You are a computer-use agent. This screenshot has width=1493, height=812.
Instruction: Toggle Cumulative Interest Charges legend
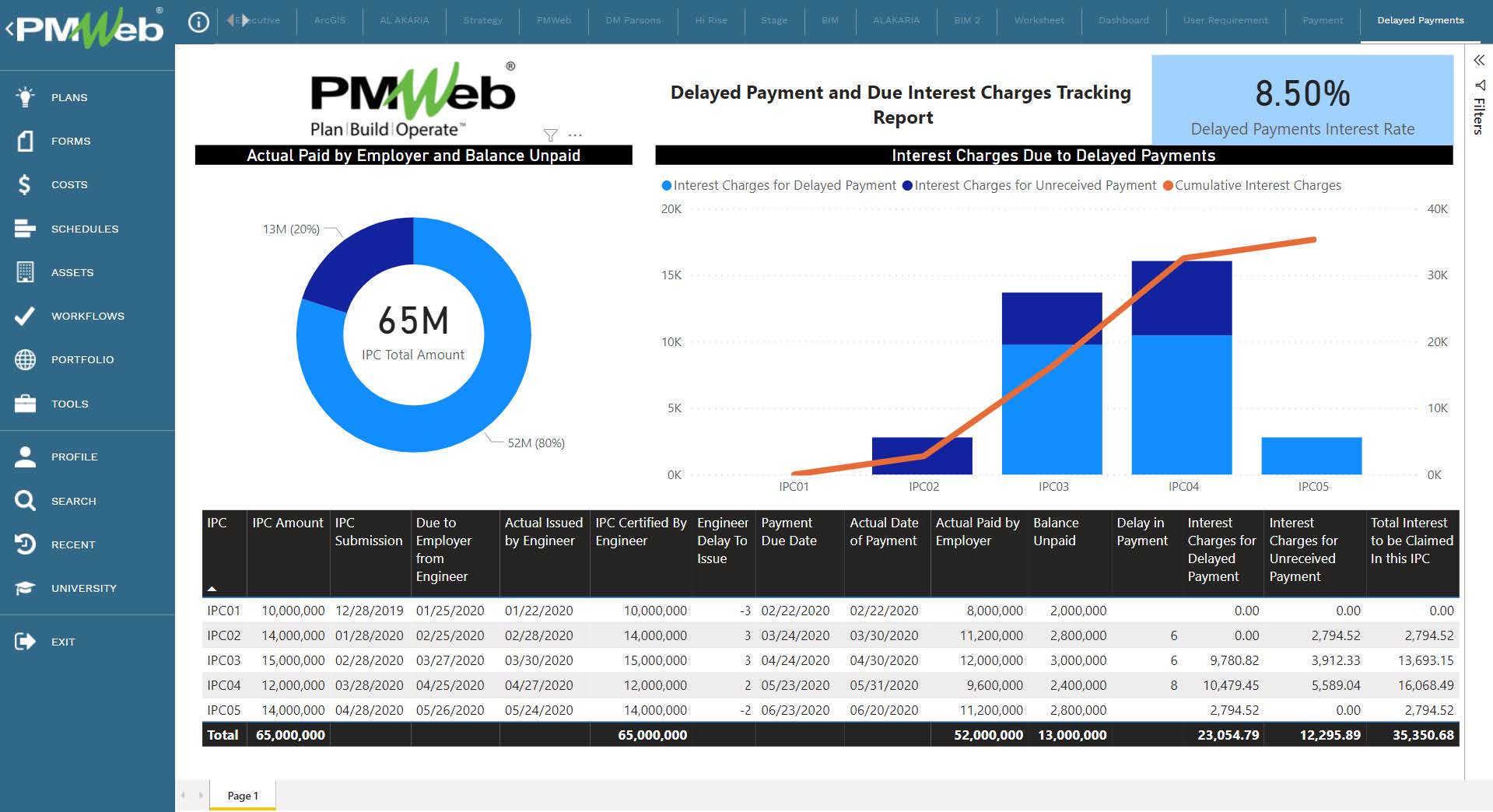[1252, 185]
